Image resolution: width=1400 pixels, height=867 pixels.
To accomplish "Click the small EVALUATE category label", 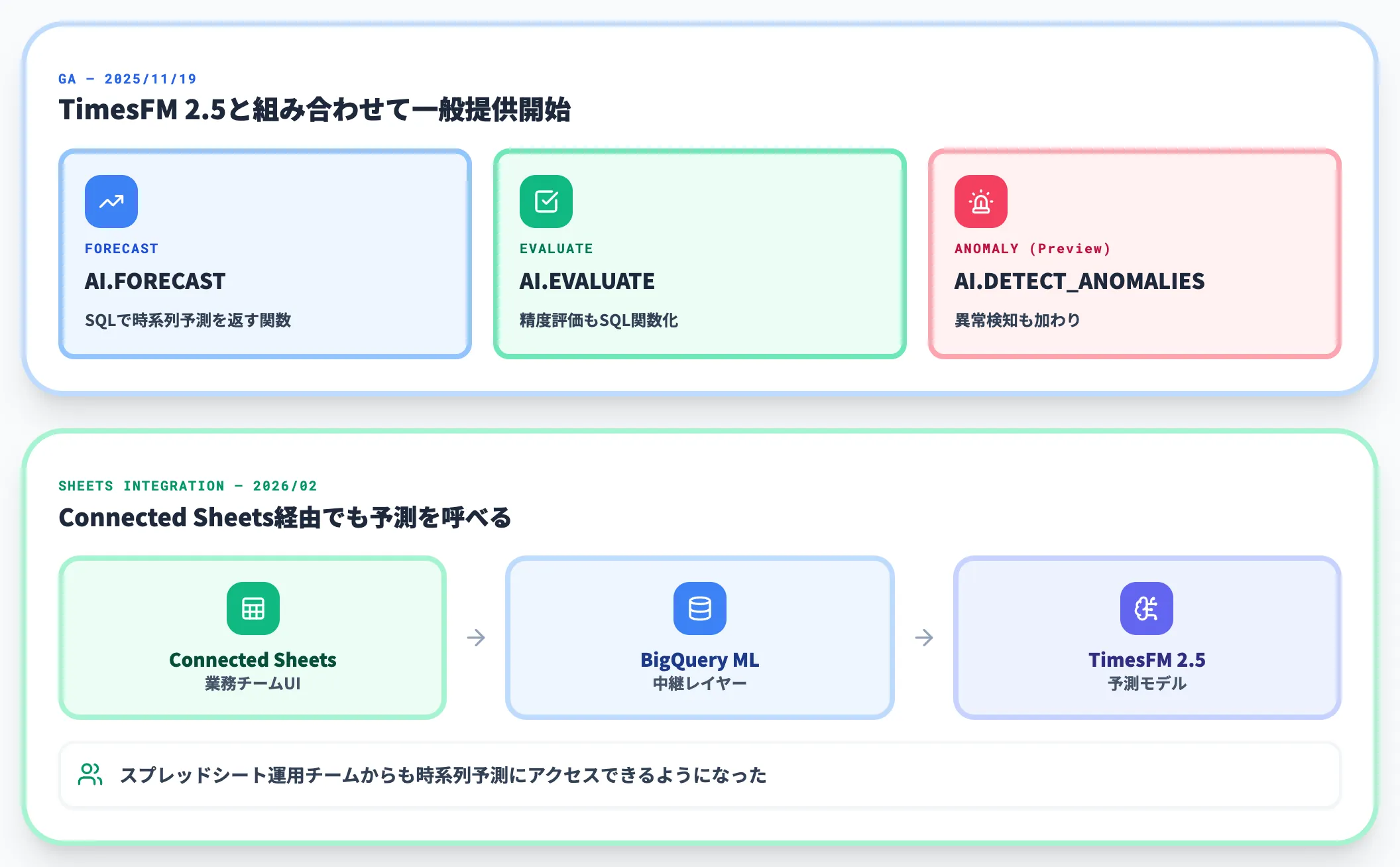I will click(556, 249).
